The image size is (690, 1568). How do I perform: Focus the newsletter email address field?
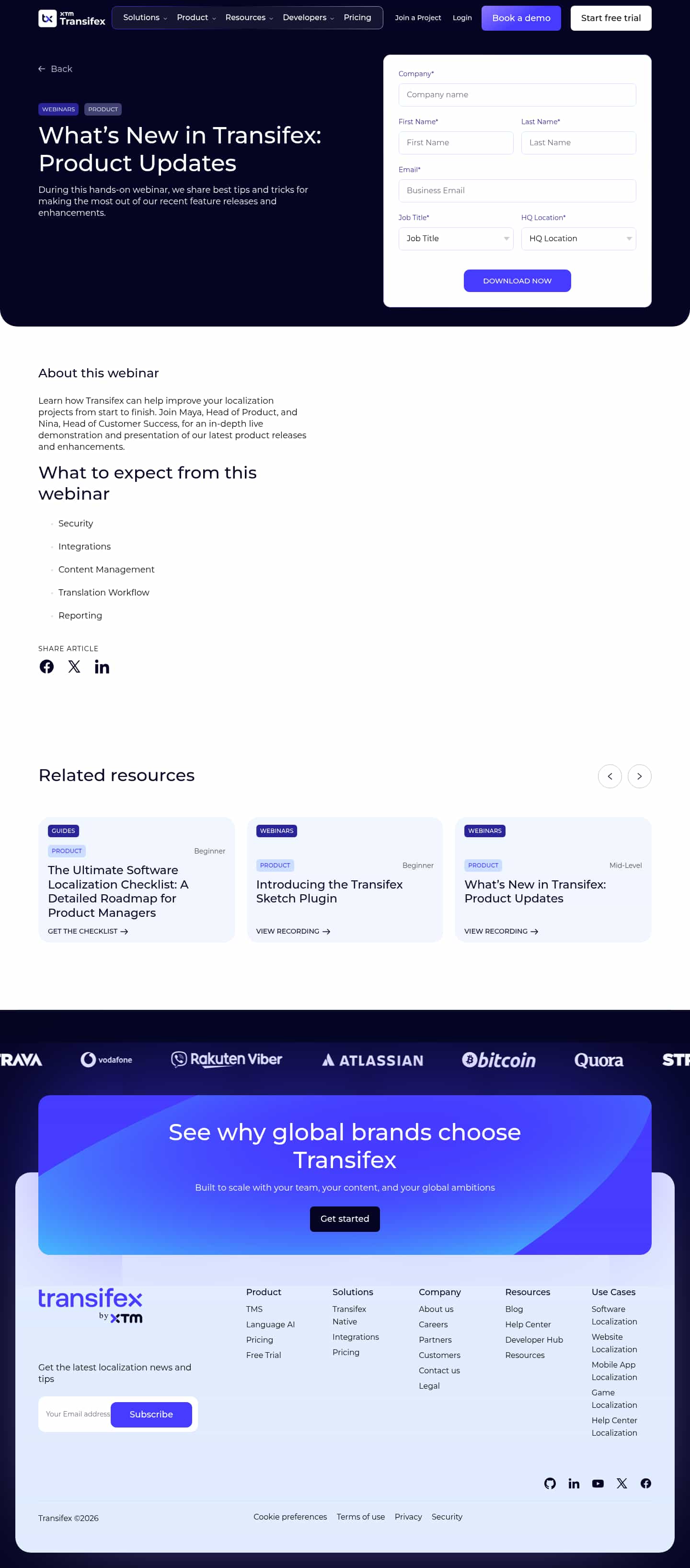(x=77, y=1415)
